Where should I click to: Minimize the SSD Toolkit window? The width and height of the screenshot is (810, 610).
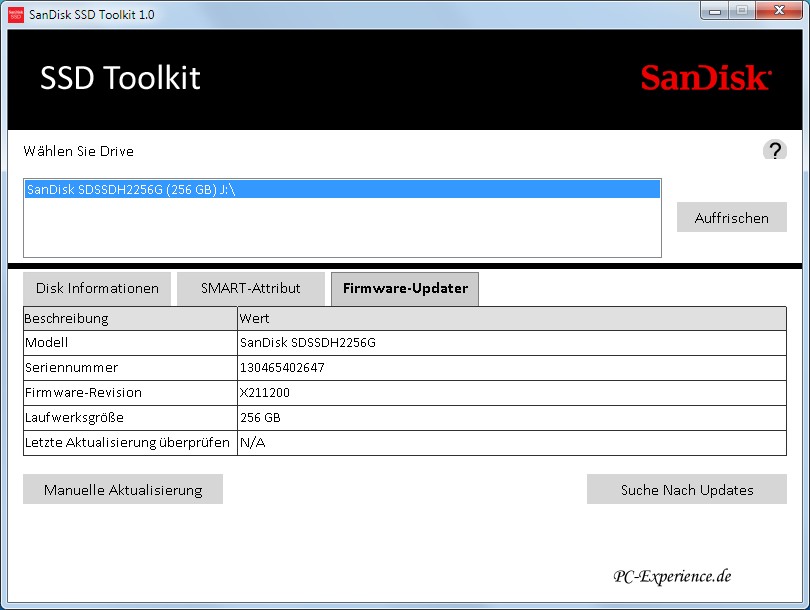715,11
